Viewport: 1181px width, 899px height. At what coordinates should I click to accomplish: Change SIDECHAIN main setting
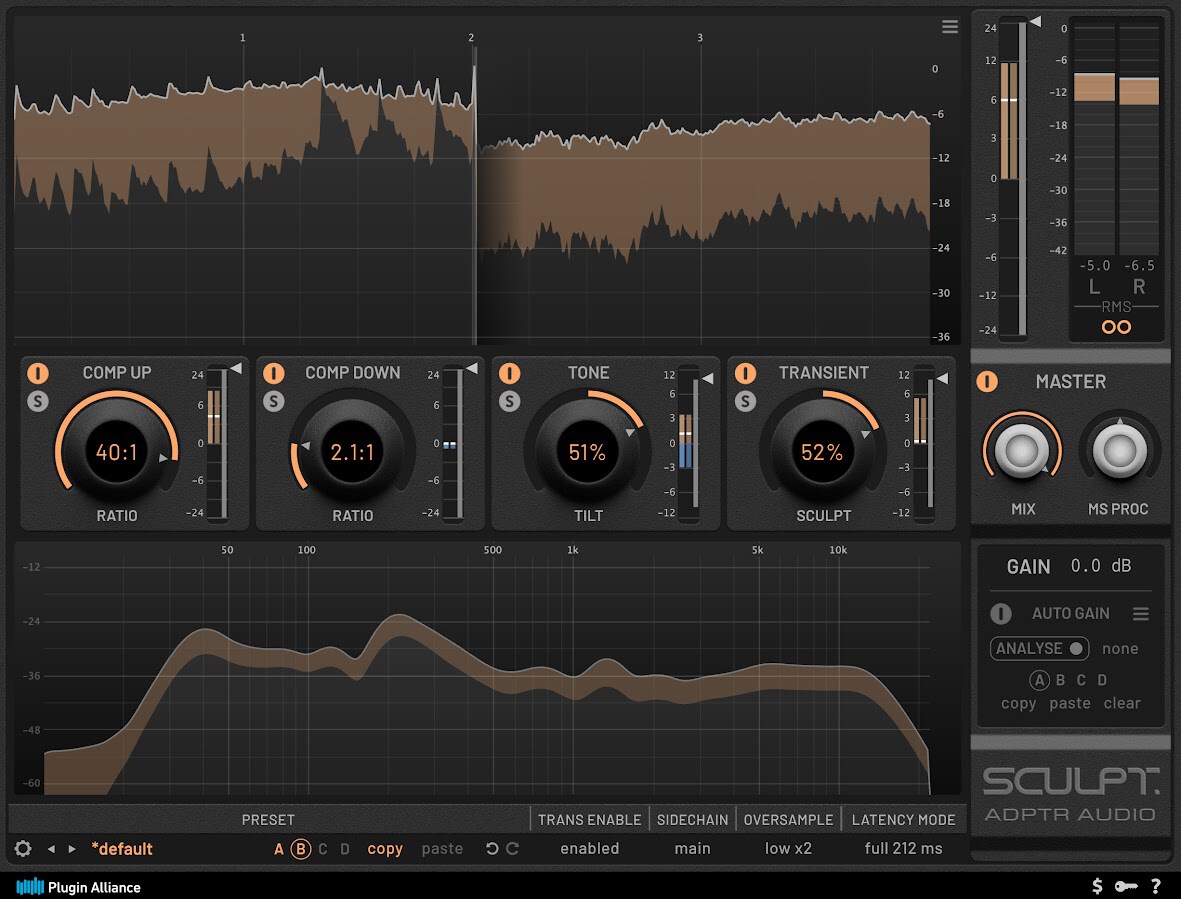[692, 849]
